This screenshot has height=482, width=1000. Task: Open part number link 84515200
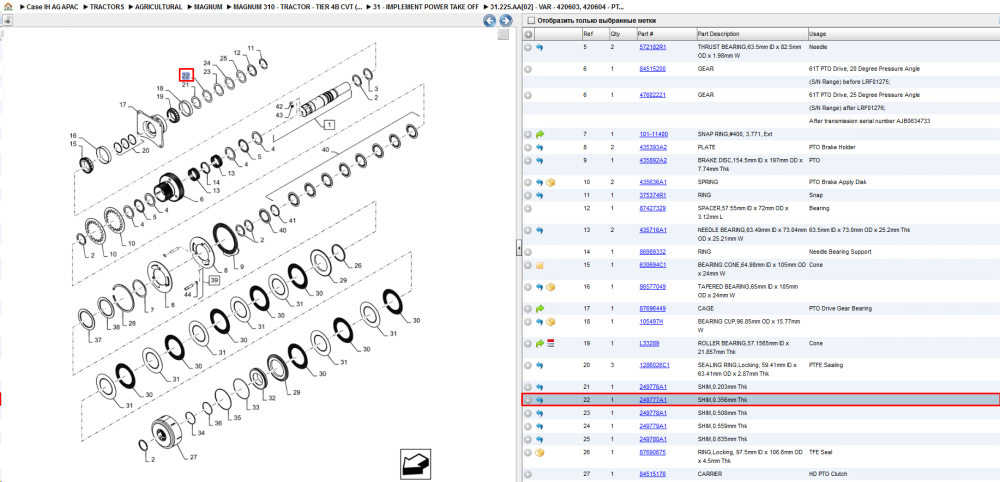point(652,69)
